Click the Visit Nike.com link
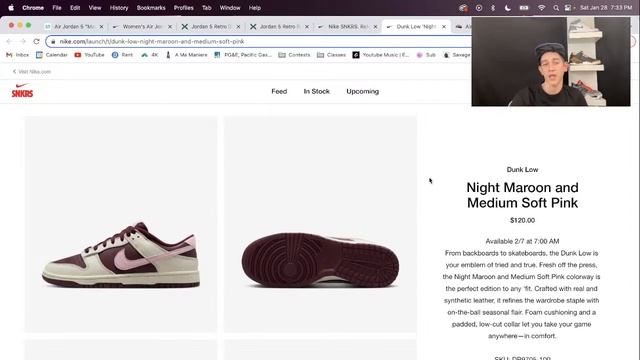640x360 pixels. click(x=32, y=71)
